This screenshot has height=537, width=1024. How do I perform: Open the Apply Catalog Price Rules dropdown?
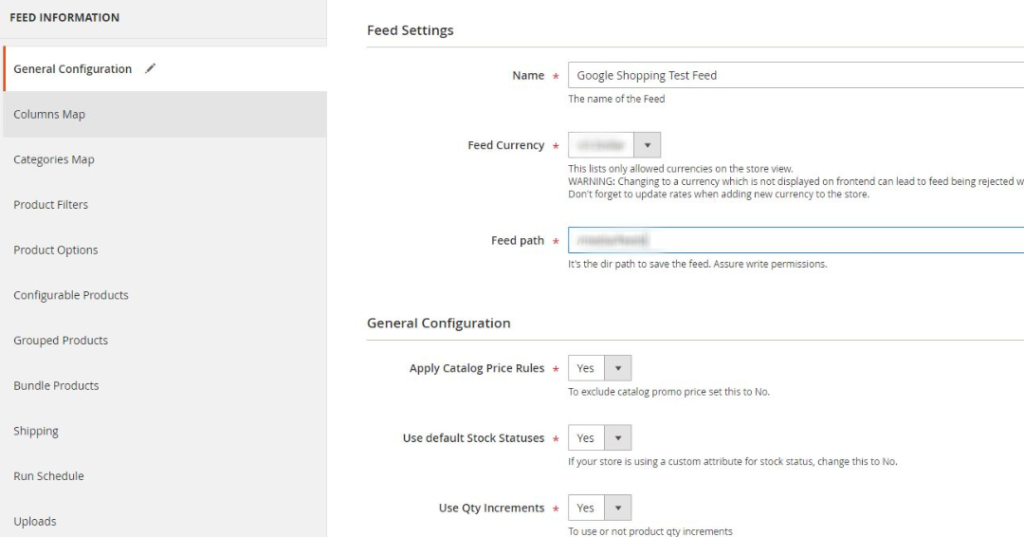point(600,368)
